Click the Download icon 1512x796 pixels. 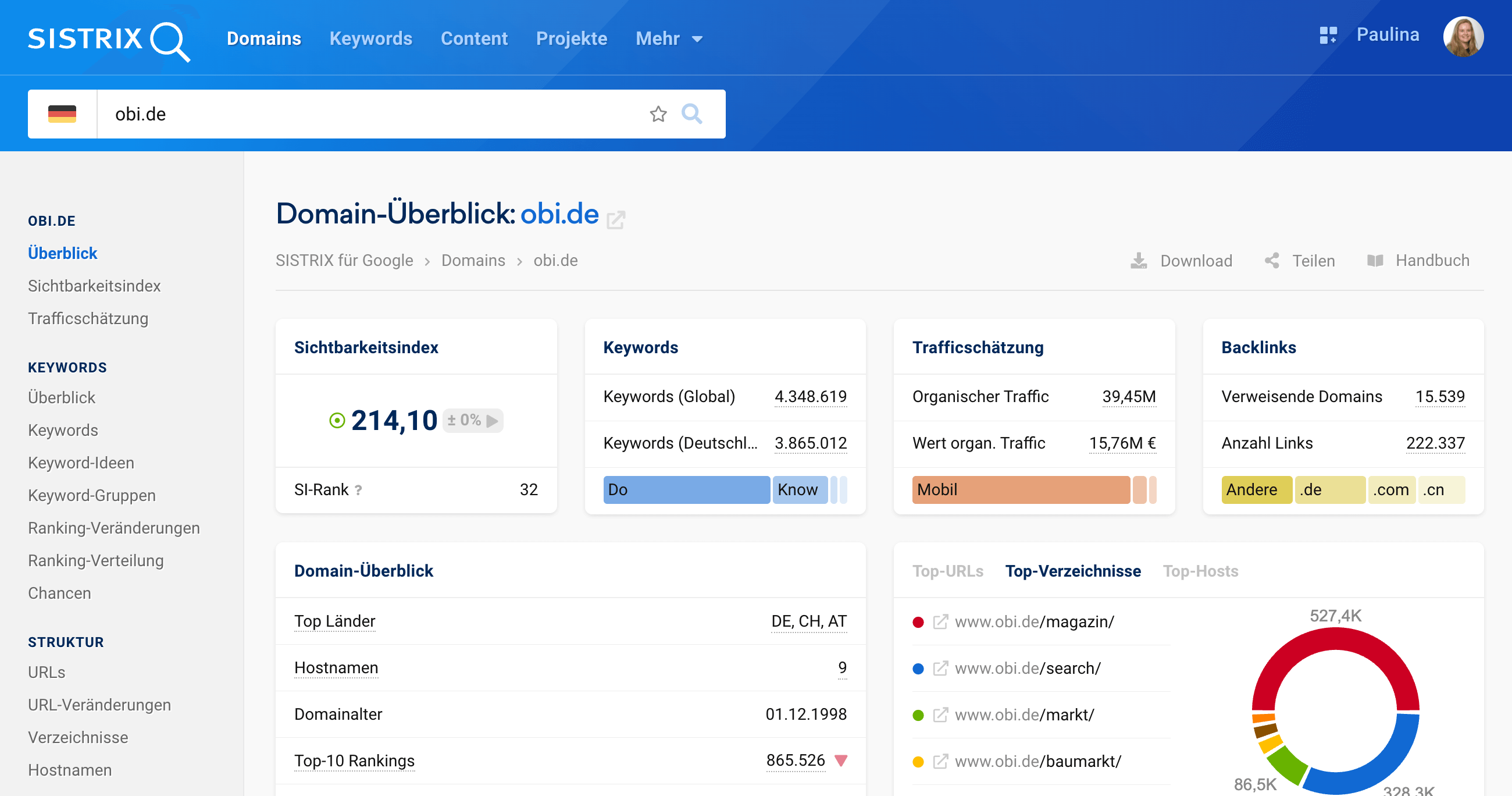(1138, 261)
